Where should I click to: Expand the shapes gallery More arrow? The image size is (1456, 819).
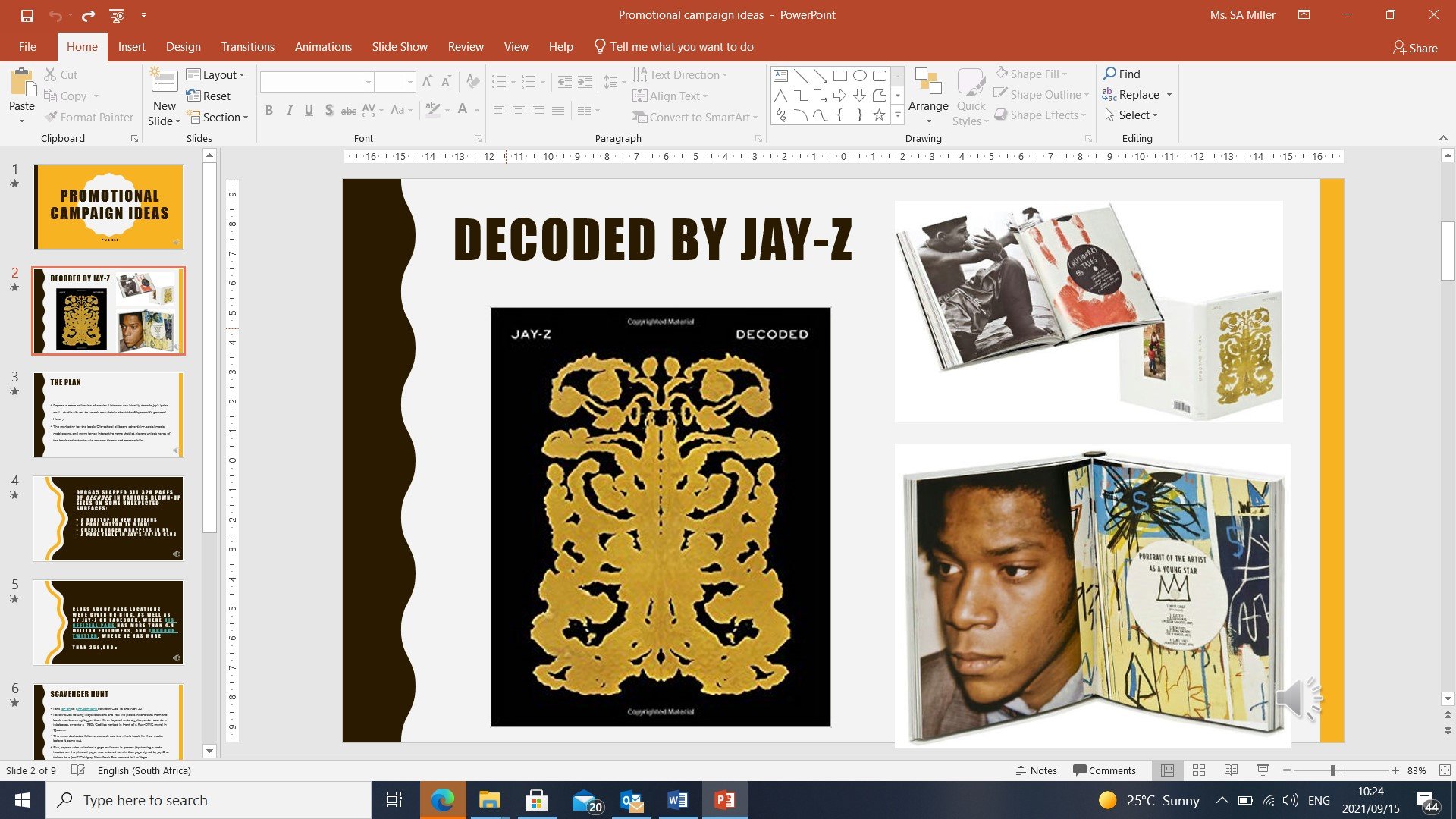pyautogui.click(x=897, y=115)
